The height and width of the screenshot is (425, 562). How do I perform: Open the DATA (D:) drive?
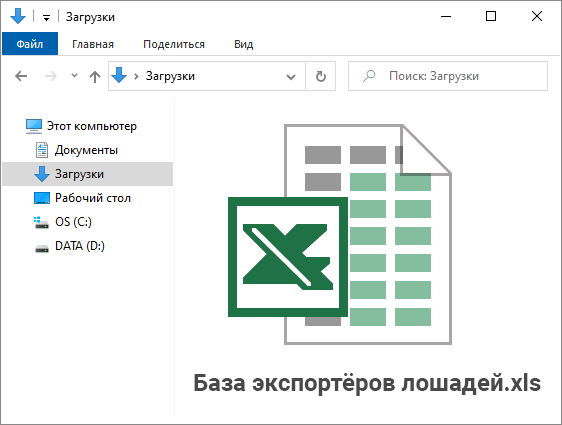pos(80,246)
